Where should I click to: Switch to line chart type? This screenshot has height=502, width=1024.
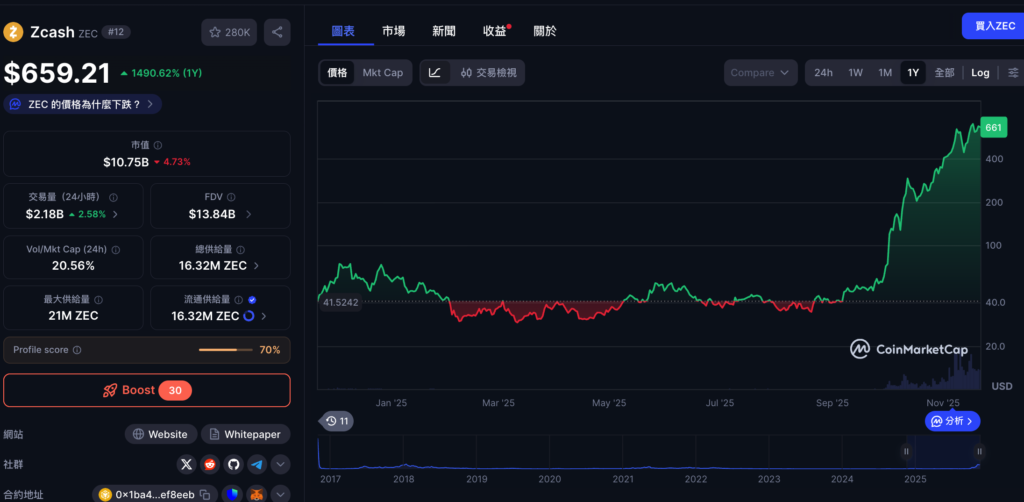point(434,72)
